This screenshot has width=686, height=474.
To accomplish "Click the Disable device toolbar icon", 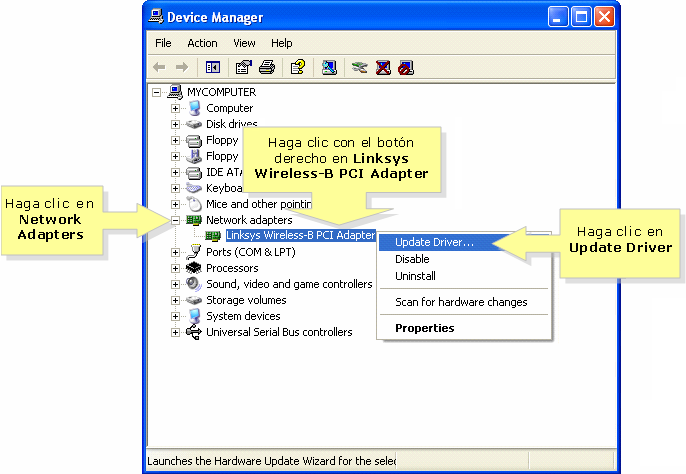I will [x=406, y=67].
